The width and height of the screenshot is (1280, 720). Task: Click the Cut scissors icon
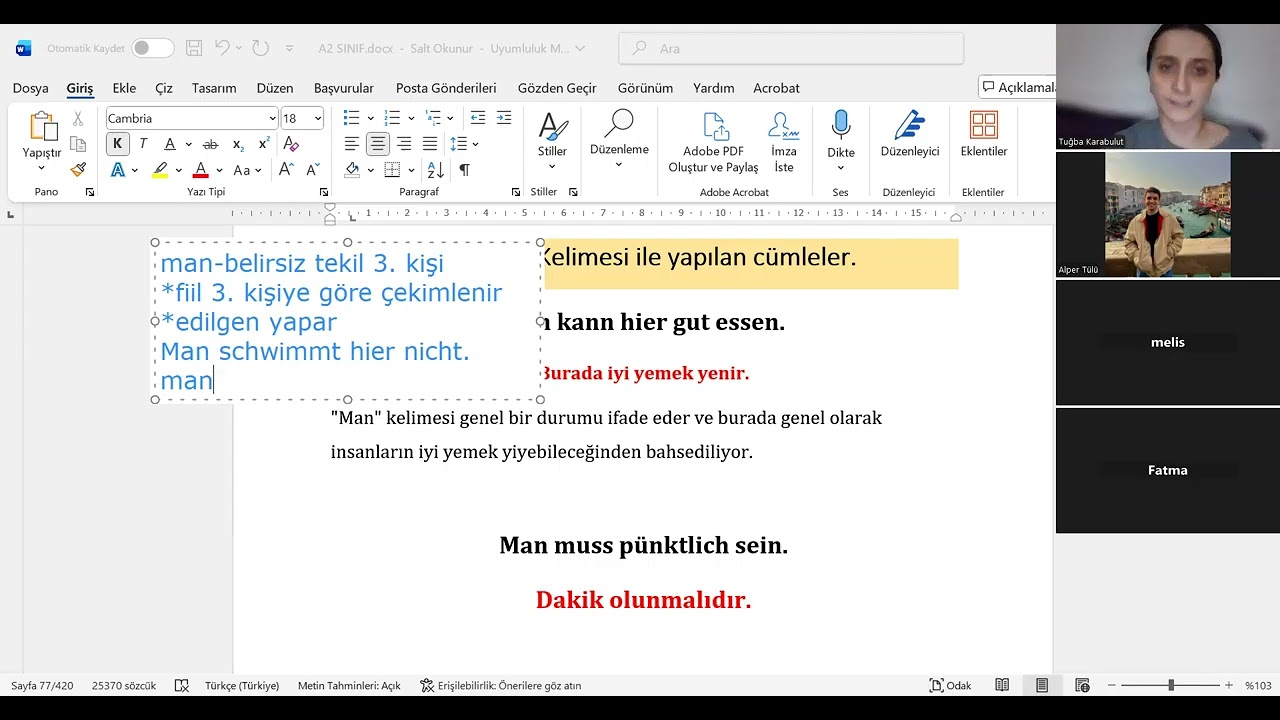(78, 120)
